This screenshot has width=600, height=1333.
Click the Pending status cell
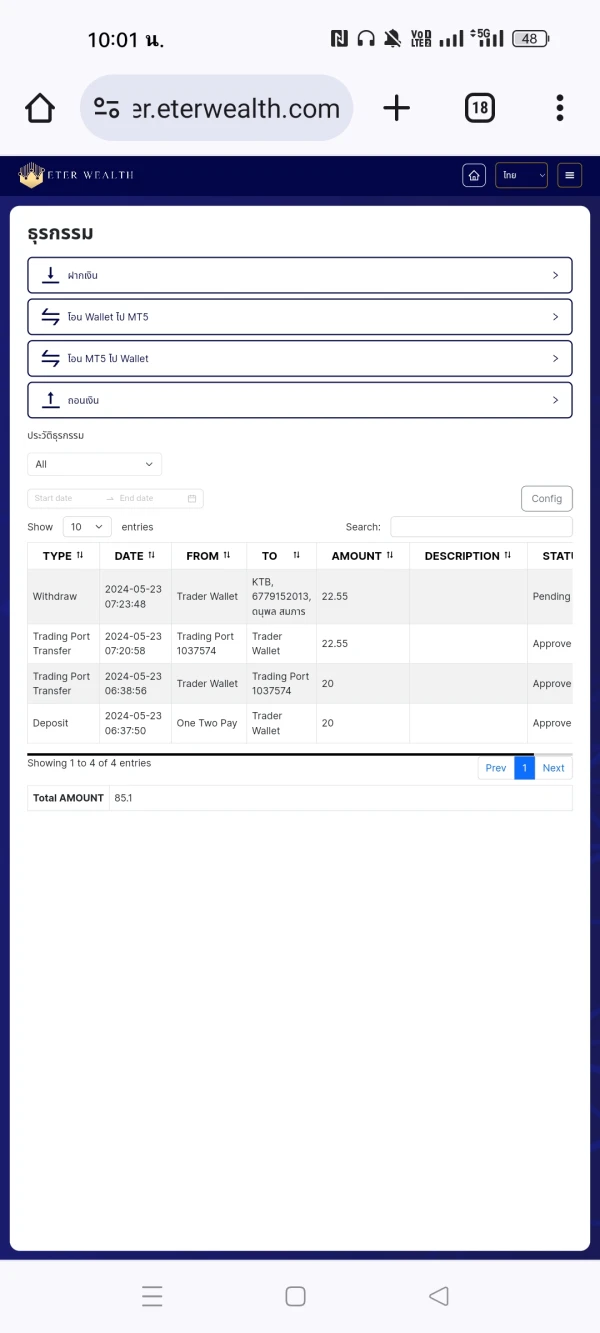[551, 596]
